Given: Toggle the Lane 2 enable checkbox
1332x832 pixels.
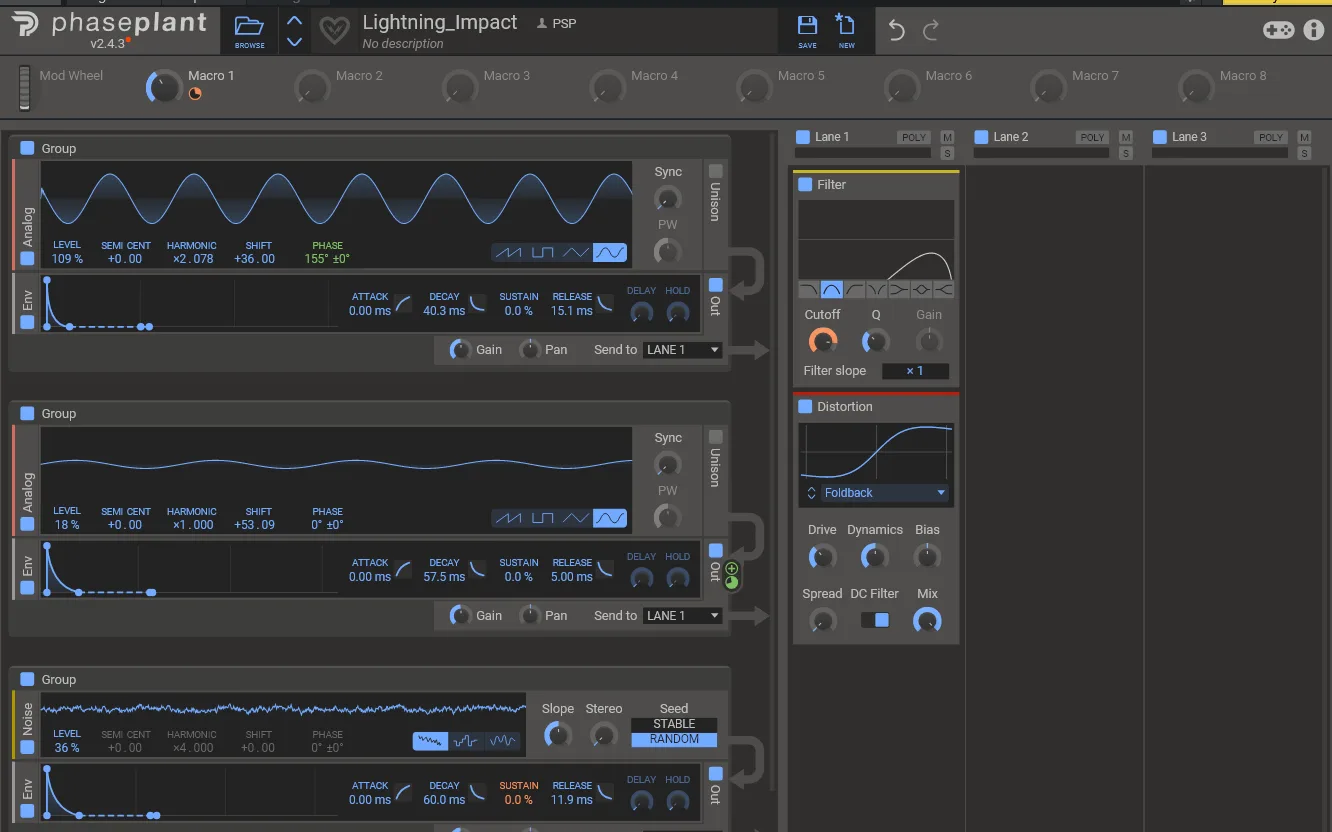Looking at the screenshot, I should (x=982, y=137).
